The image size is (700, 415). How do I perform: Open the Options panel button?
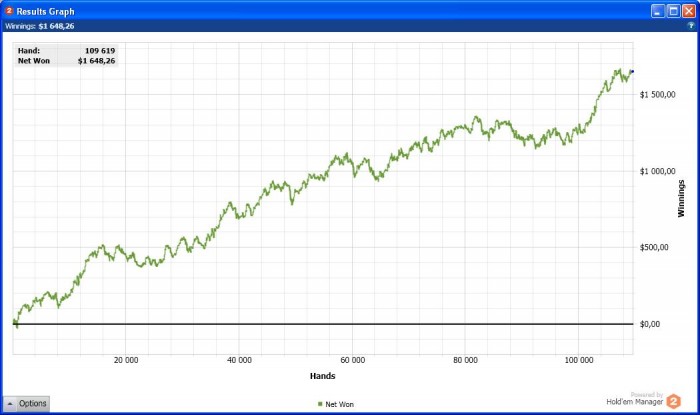pyautogui.click(x=26, y=403)
